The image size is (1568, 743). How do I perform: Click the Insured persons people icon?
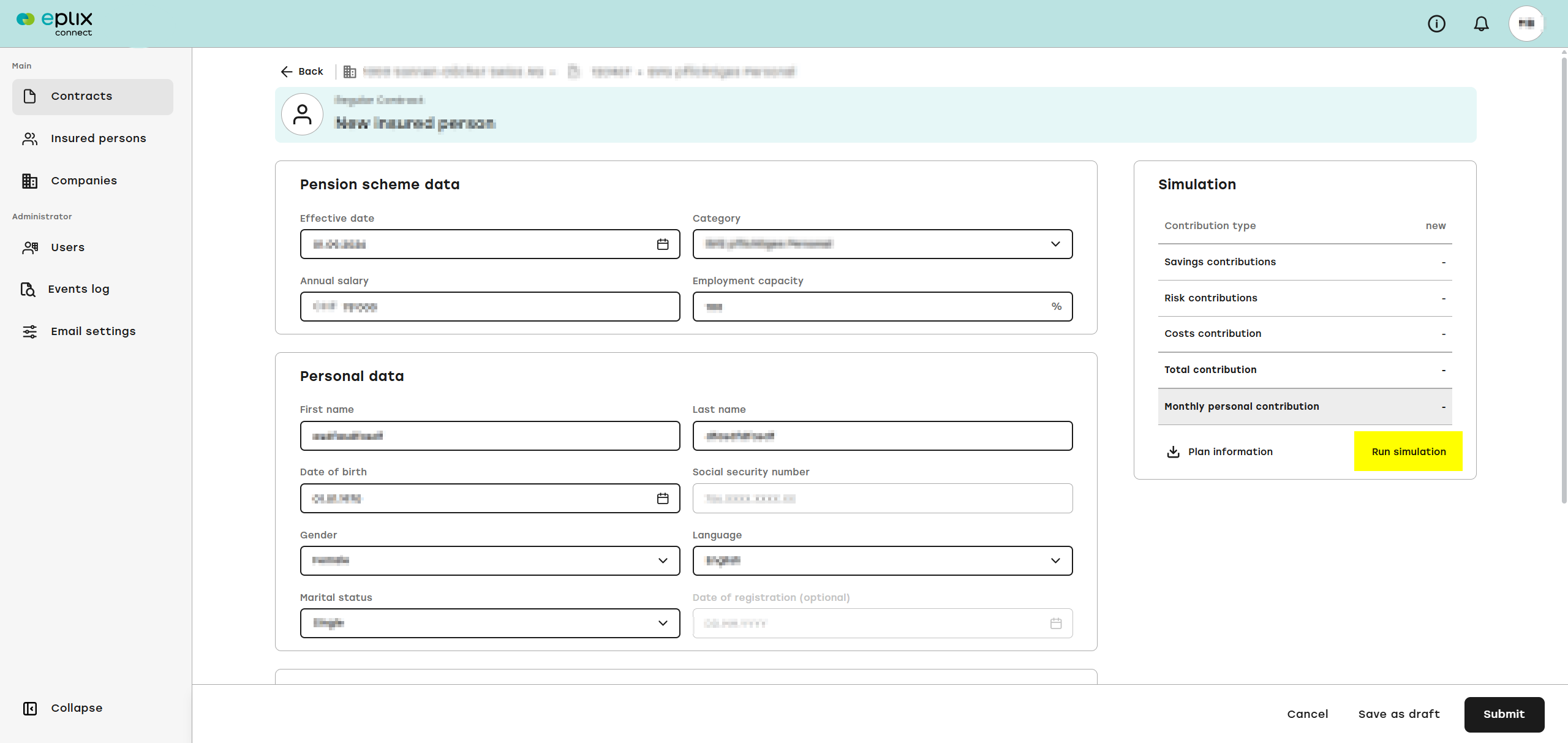tap(30, 138)
